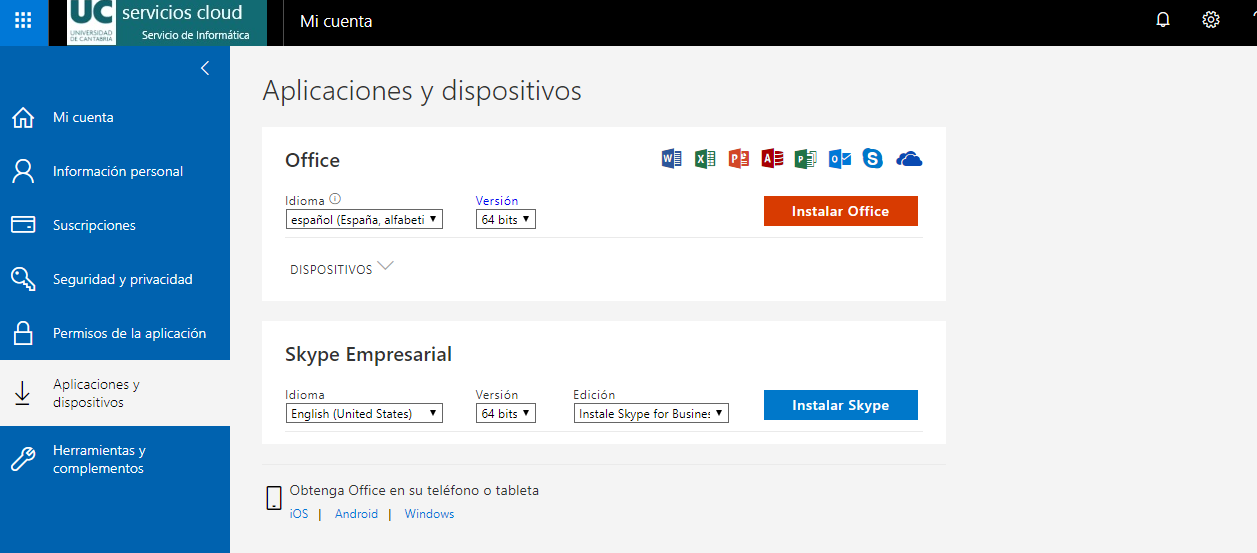Open the notifications bell
1257x553 pixels.
[1163, 20]
